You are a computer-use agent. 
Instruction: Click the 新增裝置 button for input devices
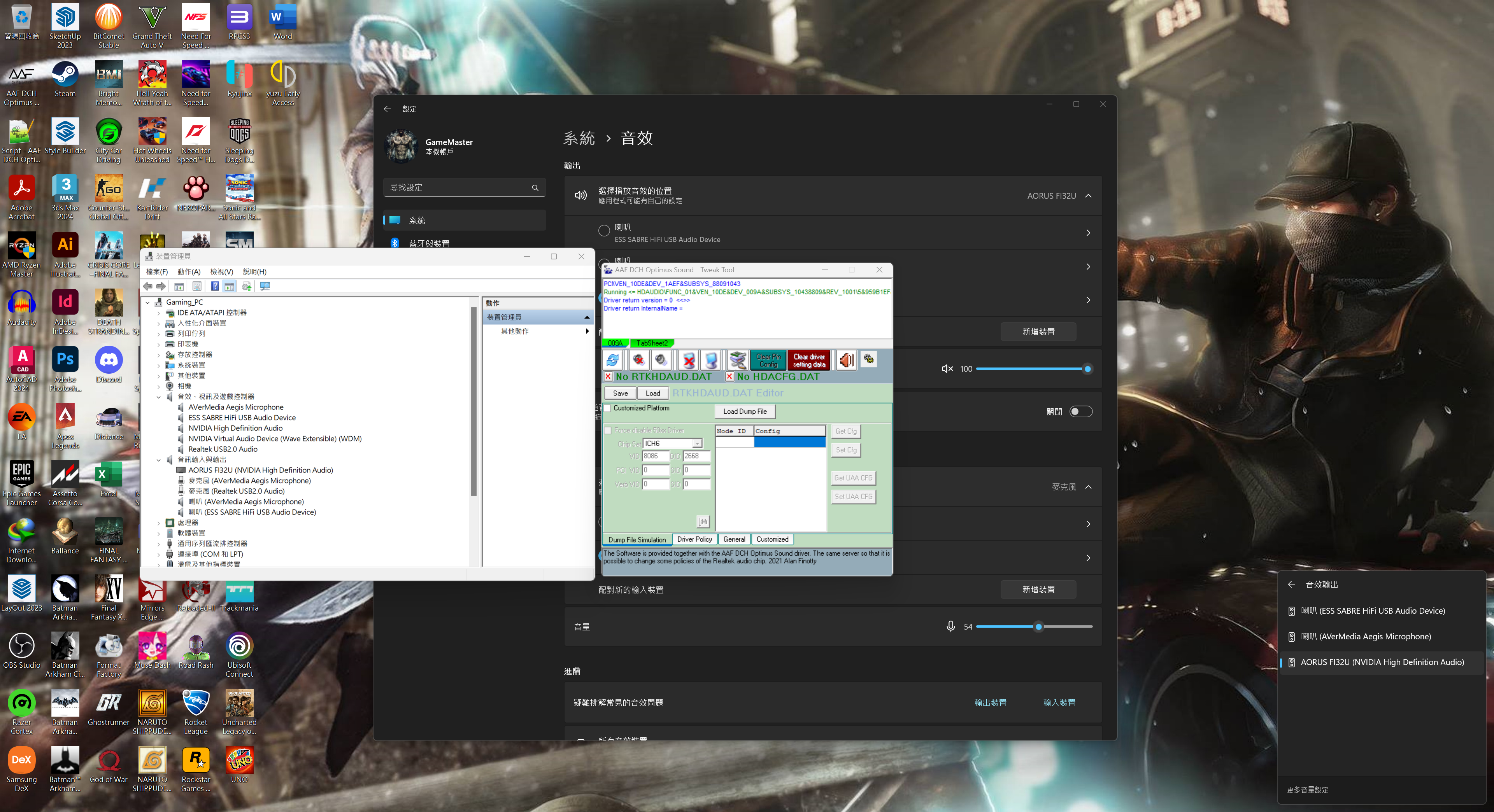click(1038, 590)
